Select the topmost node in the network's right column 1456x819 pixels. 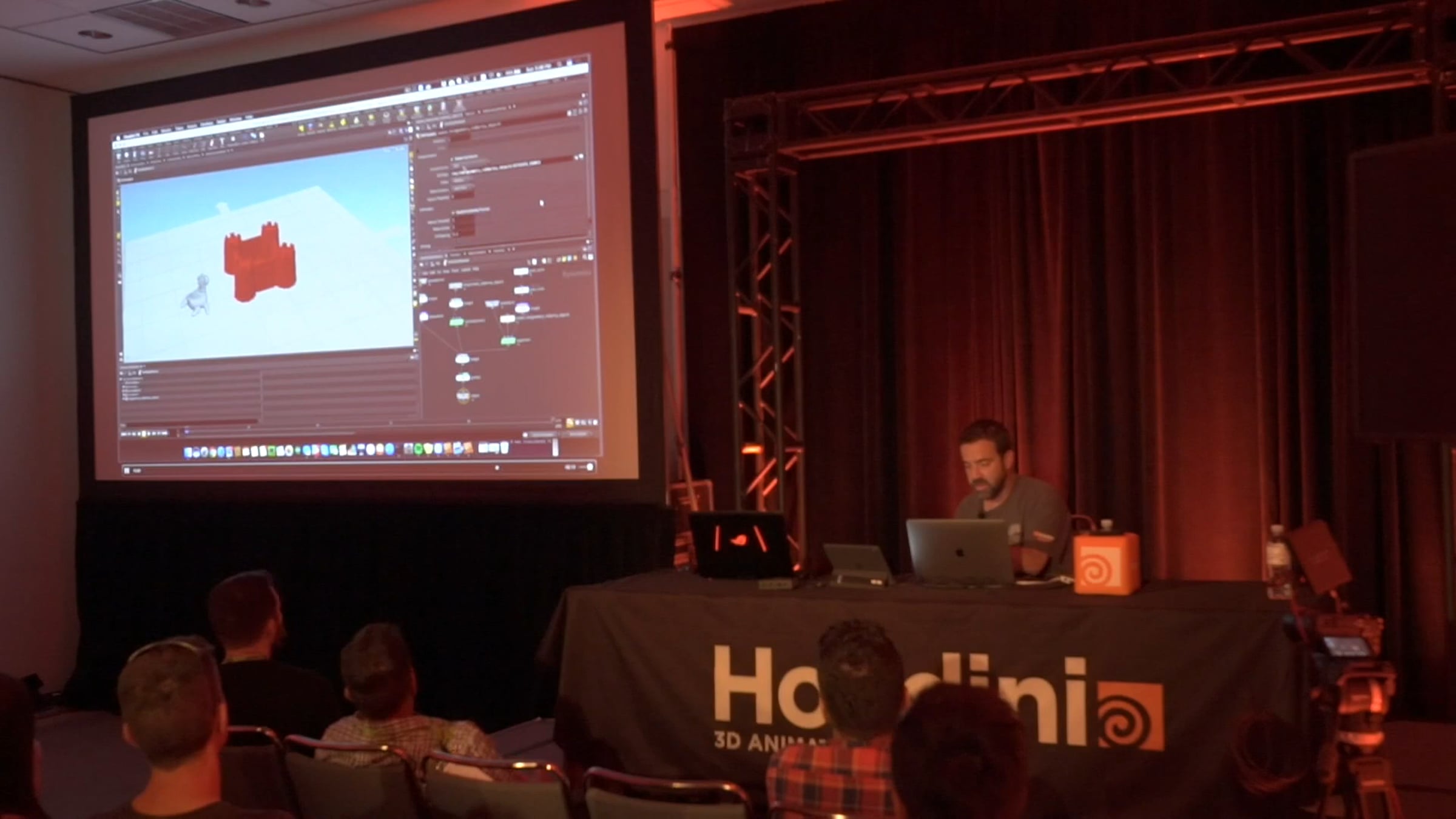[521, 272]
